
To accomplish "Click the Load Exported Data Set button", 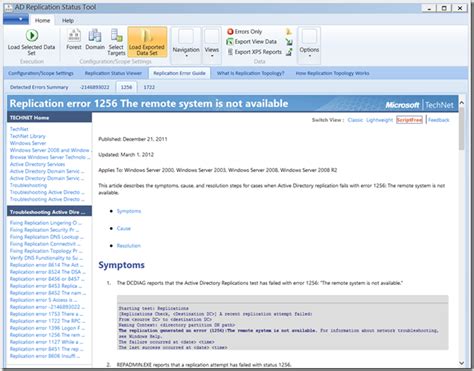I will [x=147, y=42].
